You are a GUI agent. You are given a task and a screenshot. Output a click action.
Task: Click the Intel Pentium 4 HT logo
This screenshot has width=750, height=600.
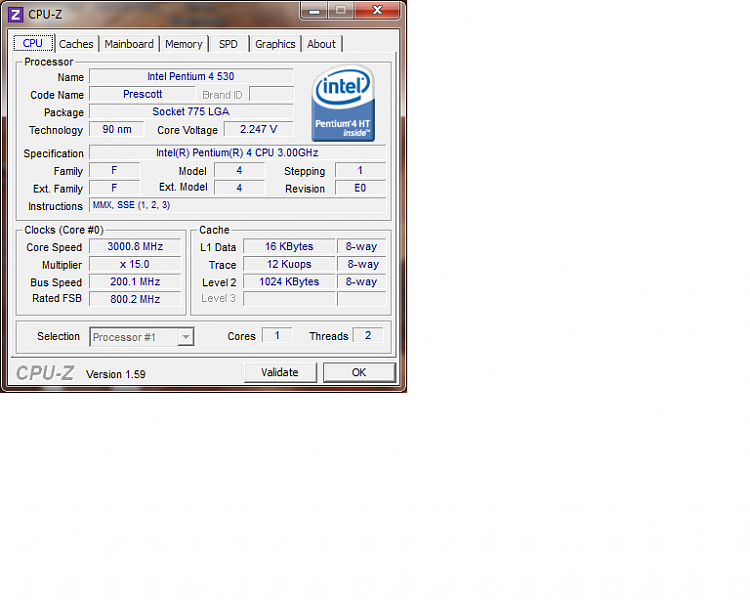coord(343,103)
